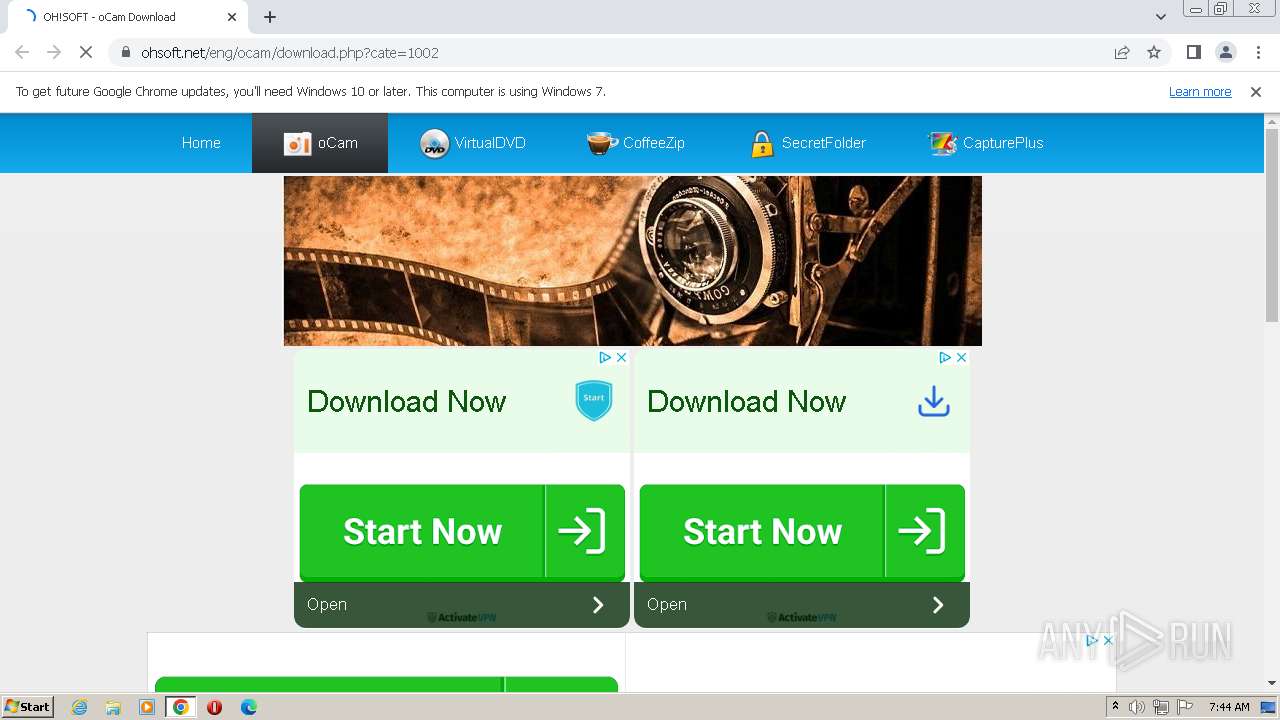This screenshot has height=720, width=1280.
Task: Click the taskbar clock showing 7:44 AM
Action: coord(1229,707)
